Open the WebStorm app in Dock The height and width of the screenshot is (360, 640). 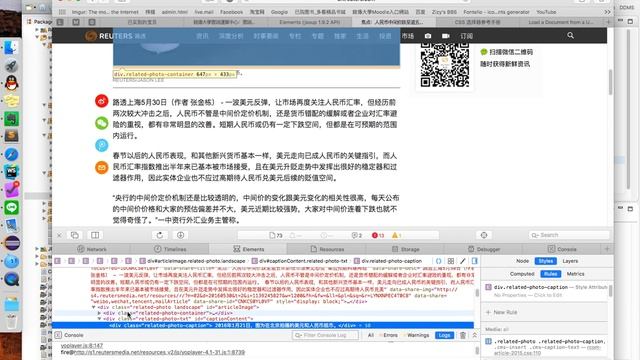11,172
